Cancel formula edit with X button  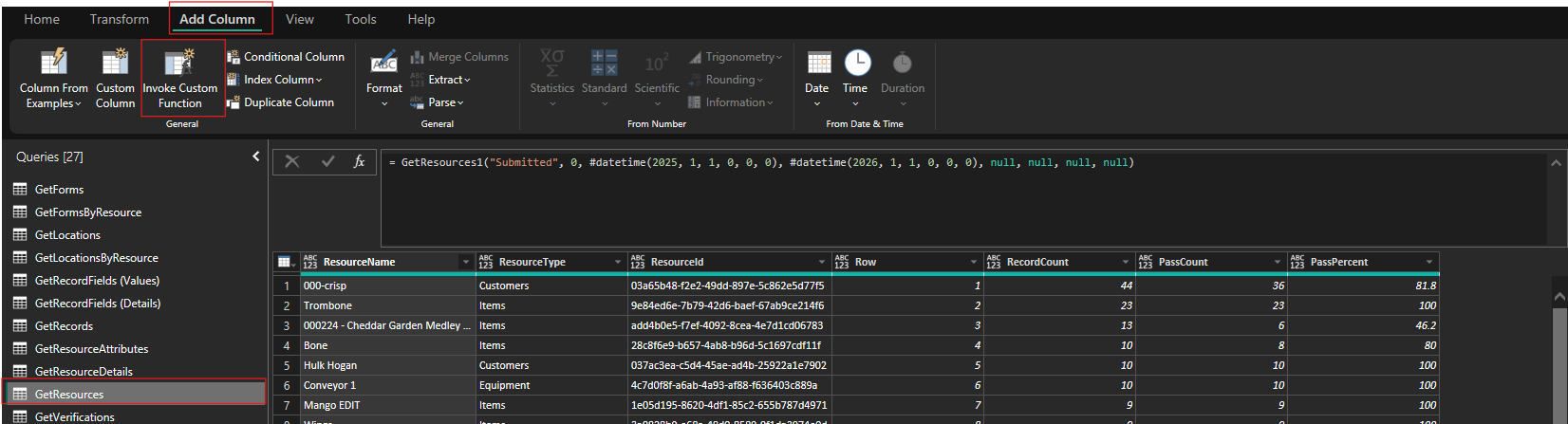click(292, 162)
